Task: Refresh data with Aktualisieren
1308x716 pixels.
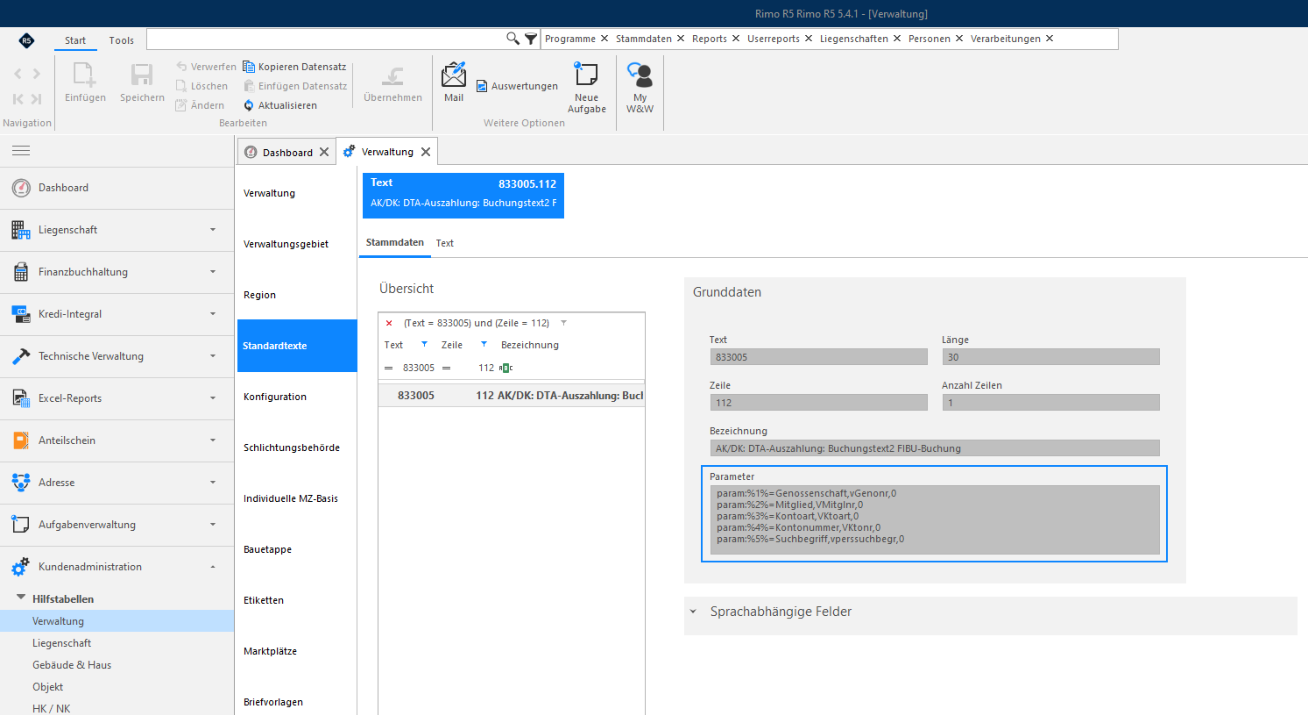Action: coord(280,105)
